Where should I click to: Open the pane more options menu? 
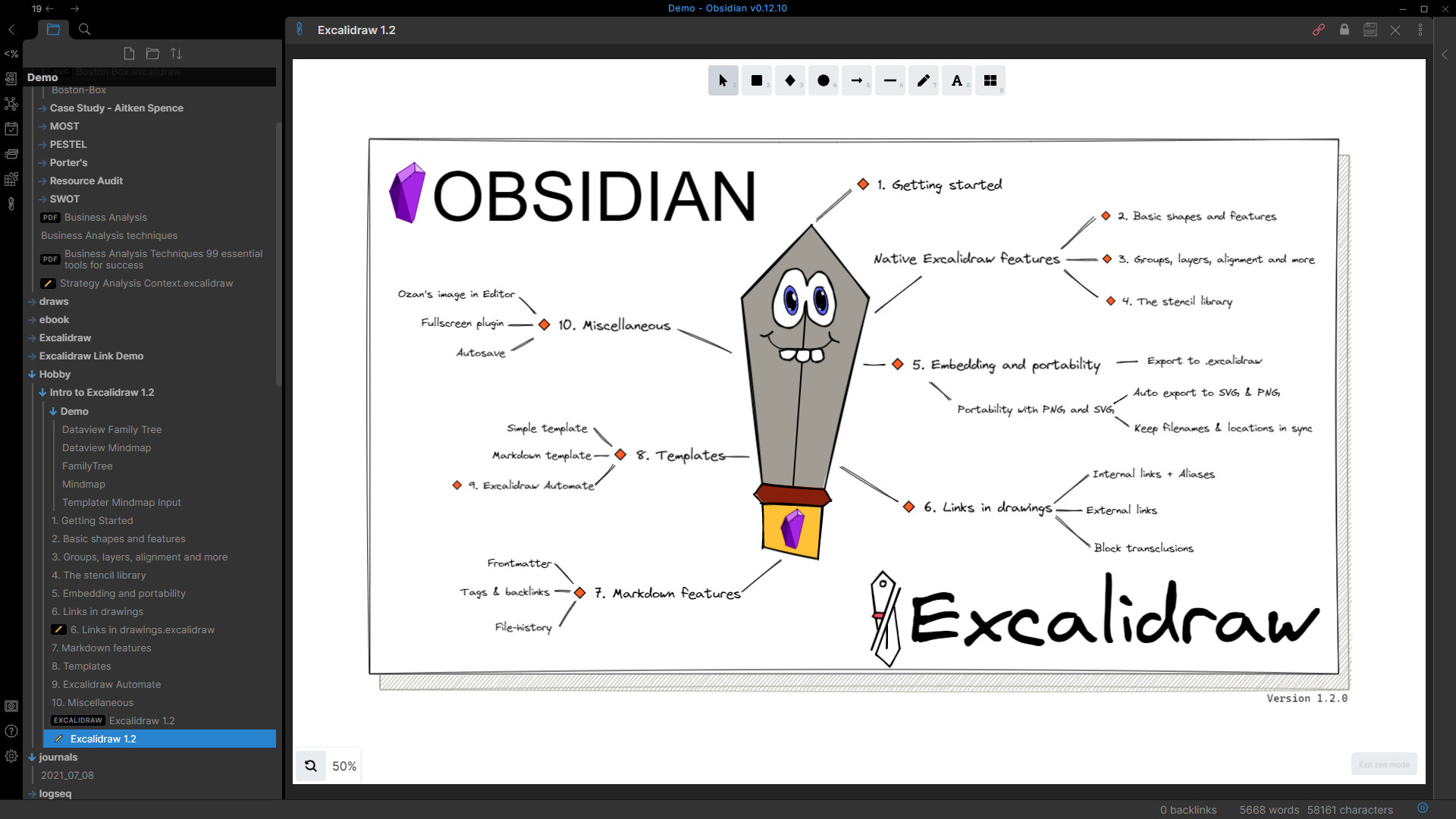click(x=1420, y=30)
